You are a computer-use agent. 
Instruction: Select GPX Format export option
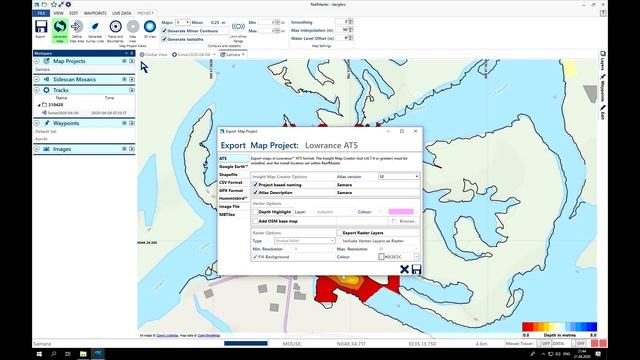tap(233, 190)
